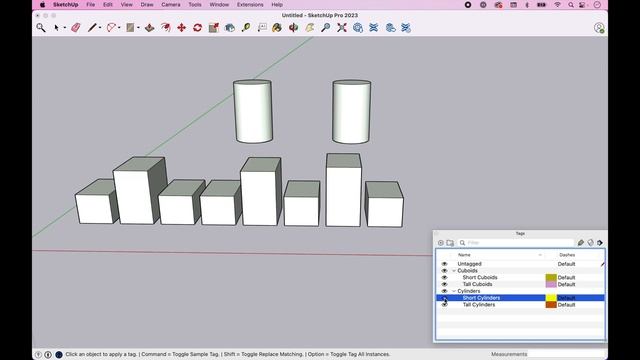The width and height of the screenshot is (640, 360).
Task: Toggle visibility of Untagged
Action: click(444, 264)
